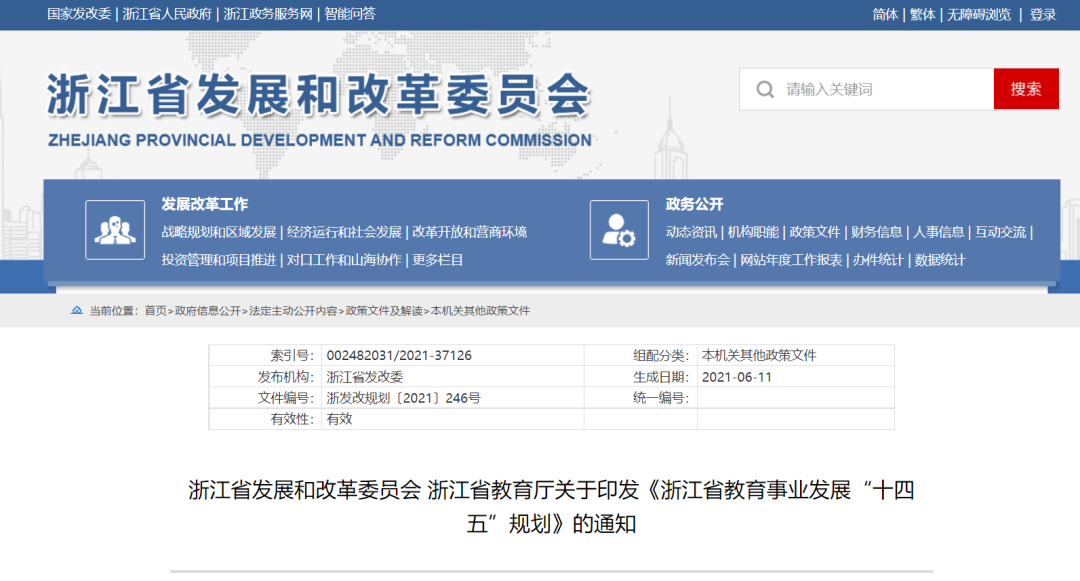The image size is (1080, 581).
Task: Click the red 搜索 button
Action: coord(1026,89)
